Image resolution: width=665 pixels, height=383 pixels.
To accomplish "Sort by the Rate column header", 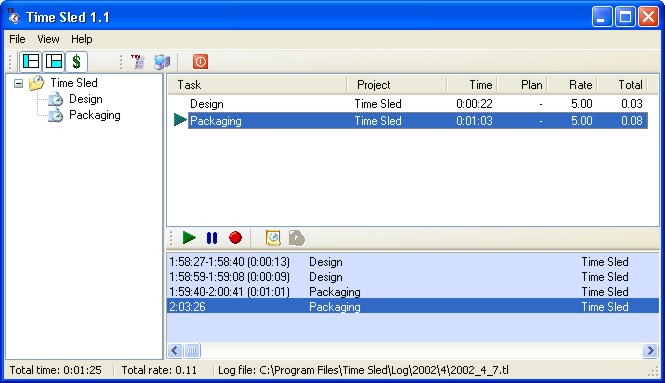I will (572, 85).
